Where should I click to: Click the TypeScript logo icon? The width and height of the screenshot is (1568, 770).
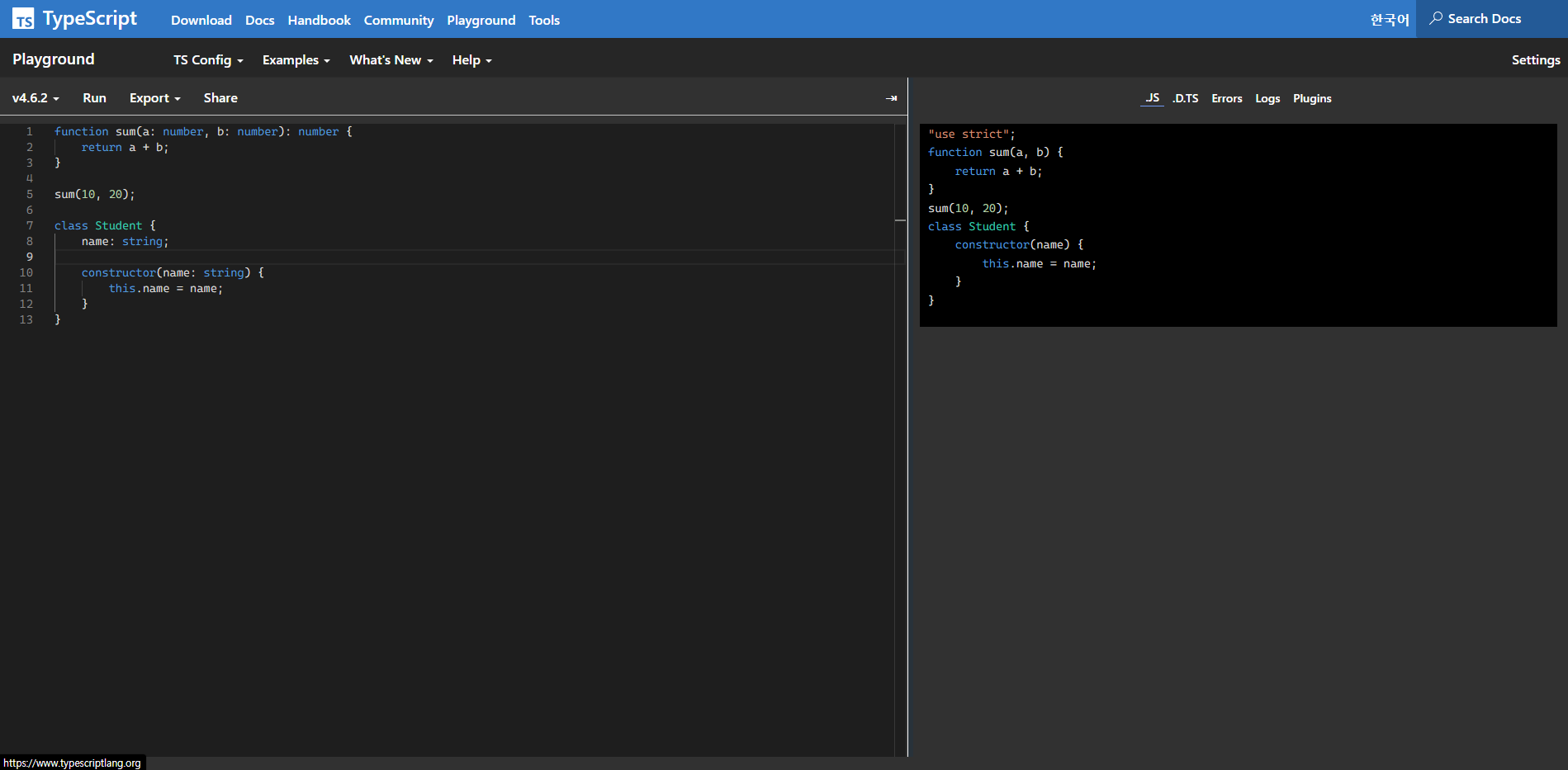tap(23, 19)
